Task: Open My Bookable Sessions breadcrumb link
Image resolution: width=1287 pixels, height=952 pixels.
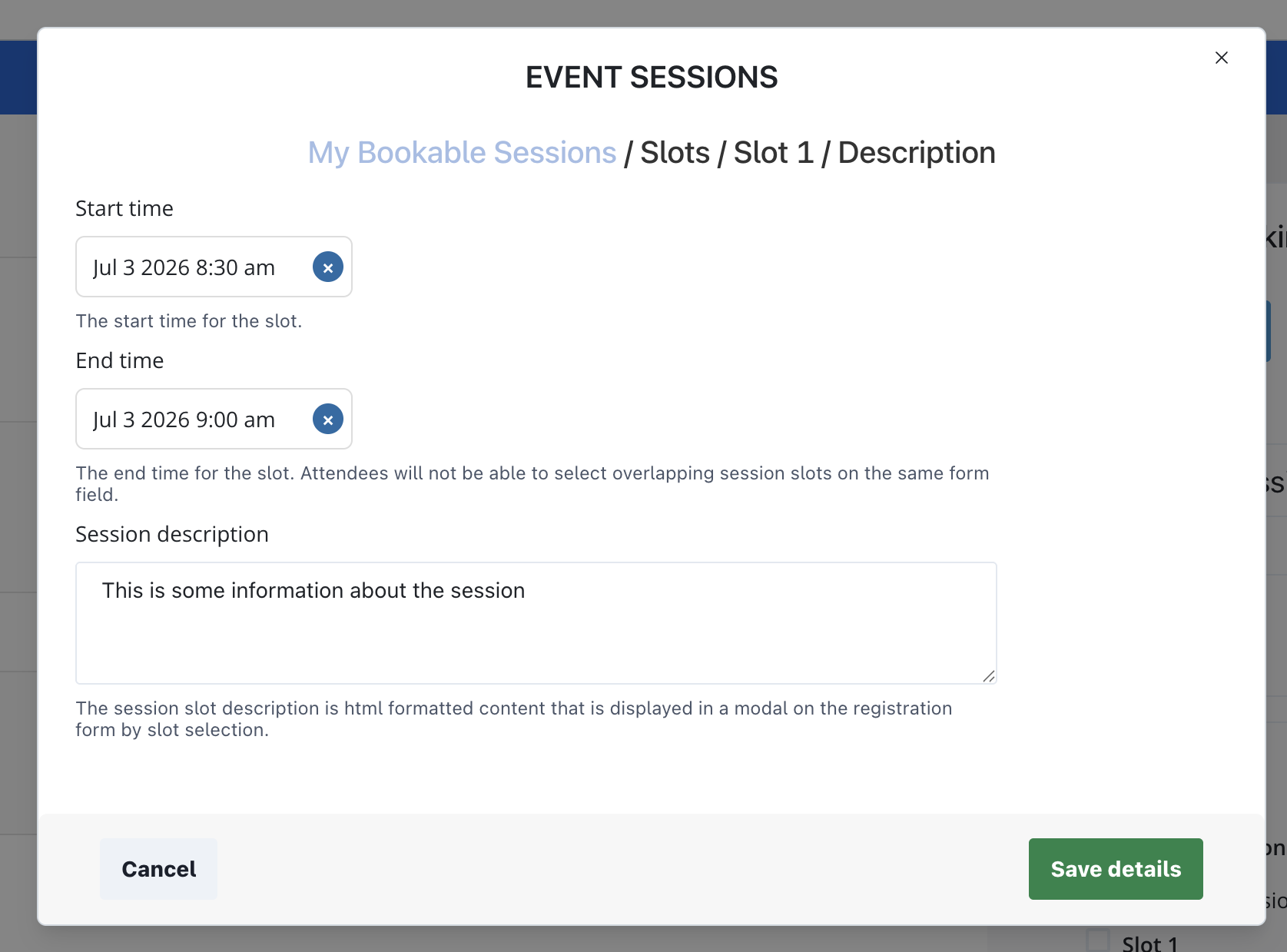Action: coord(462,153)
